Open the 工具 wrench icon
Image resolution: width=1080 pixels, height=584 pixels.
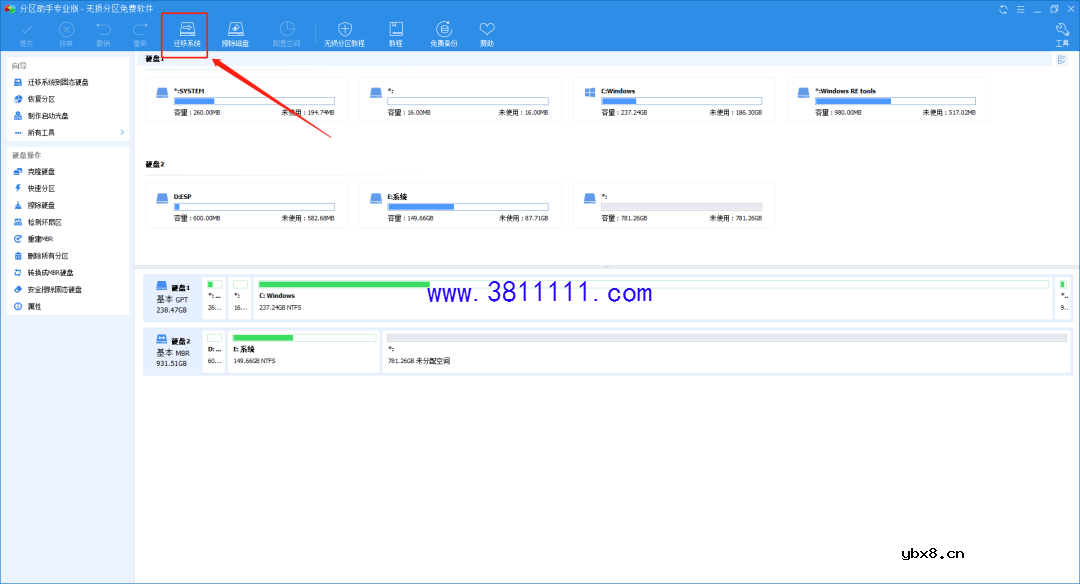(1062, 33)
